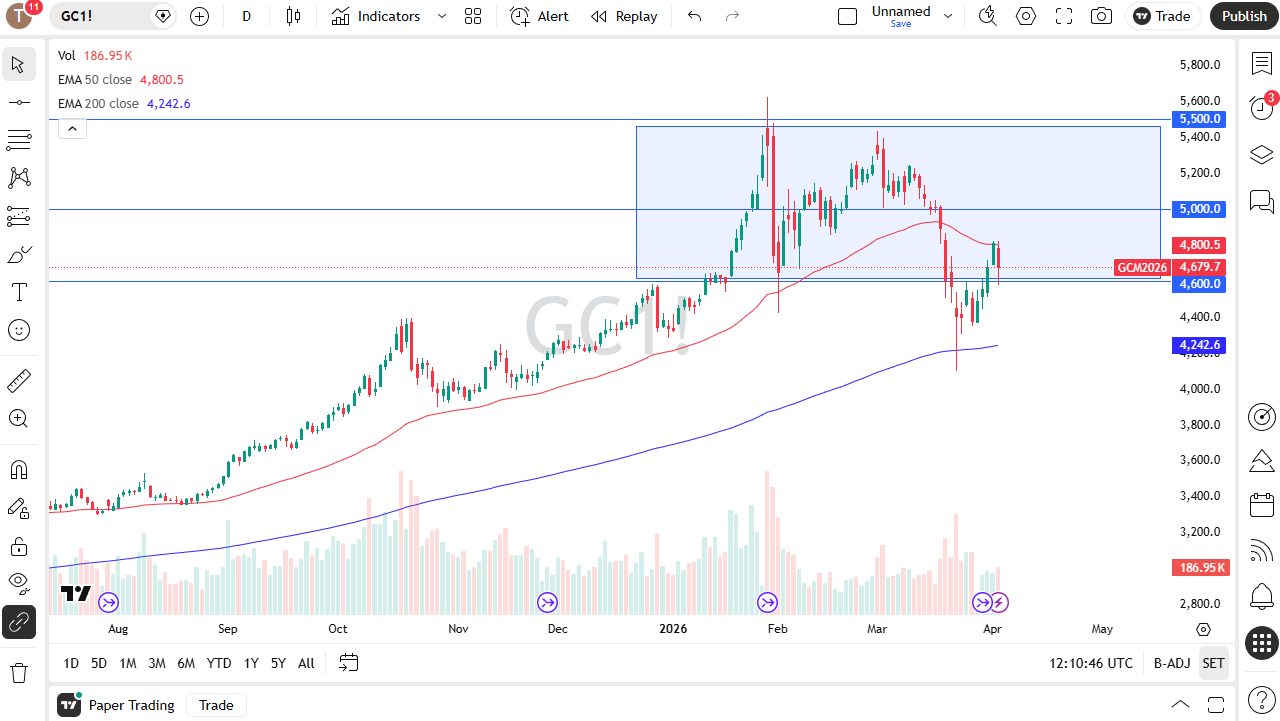This screenshot has height=721, width=1280.
Task: Open the object tree layers icon
Action: click(1262, 155)
